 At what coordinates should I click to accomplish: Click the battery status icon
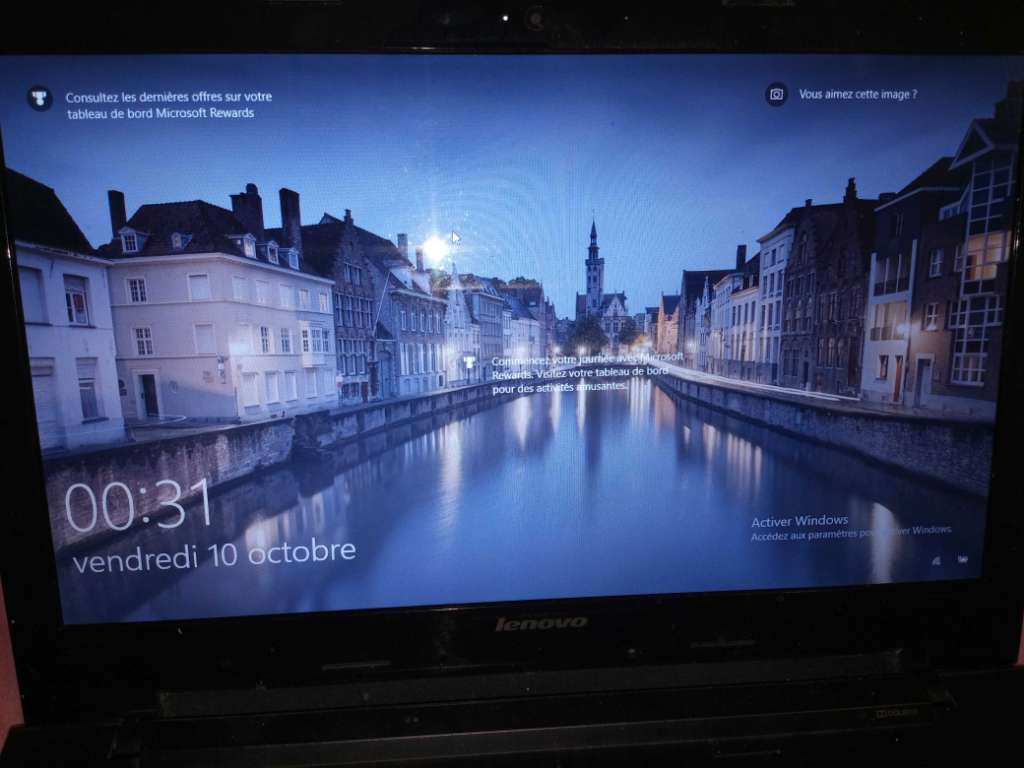962,559
